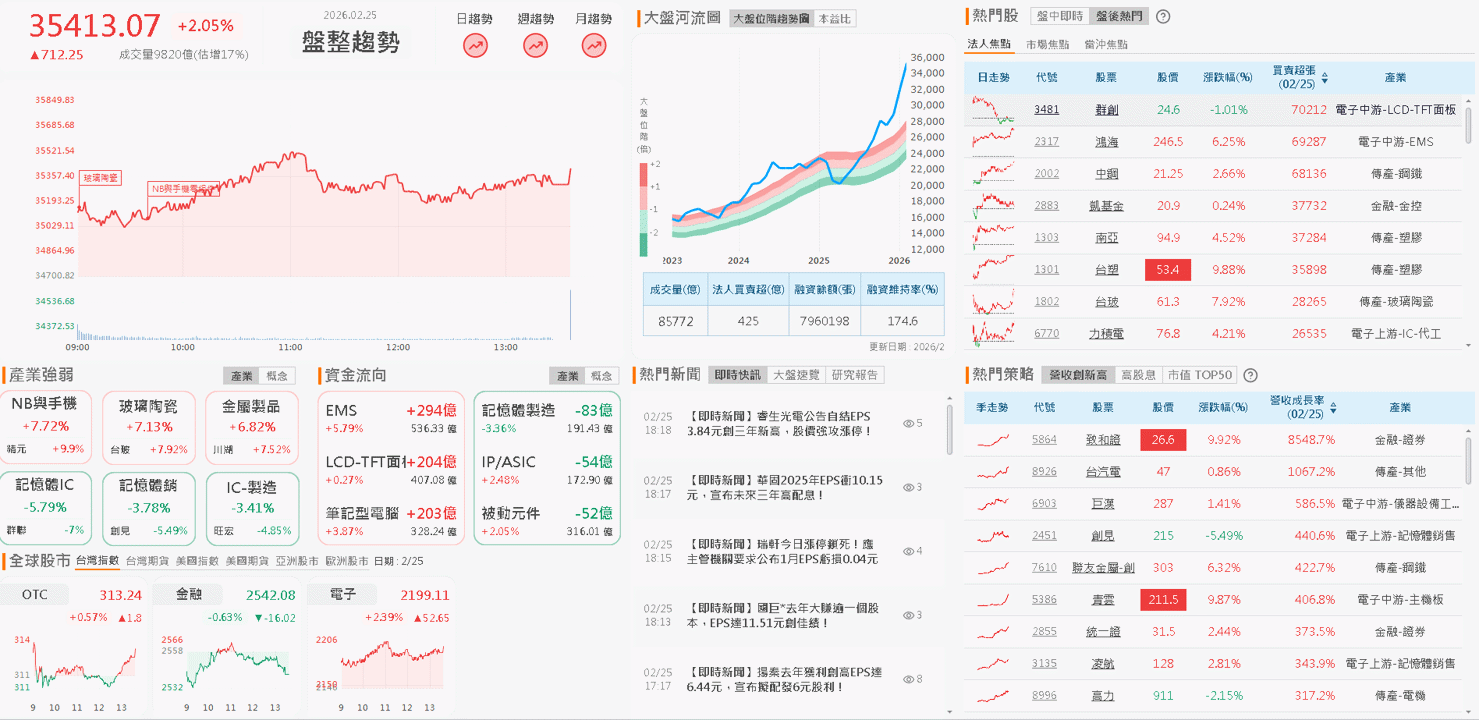This screenshot has height=720, width=1479.
Task: Switch 熱門股 to 盤中即時
Action: [1059, 16]
